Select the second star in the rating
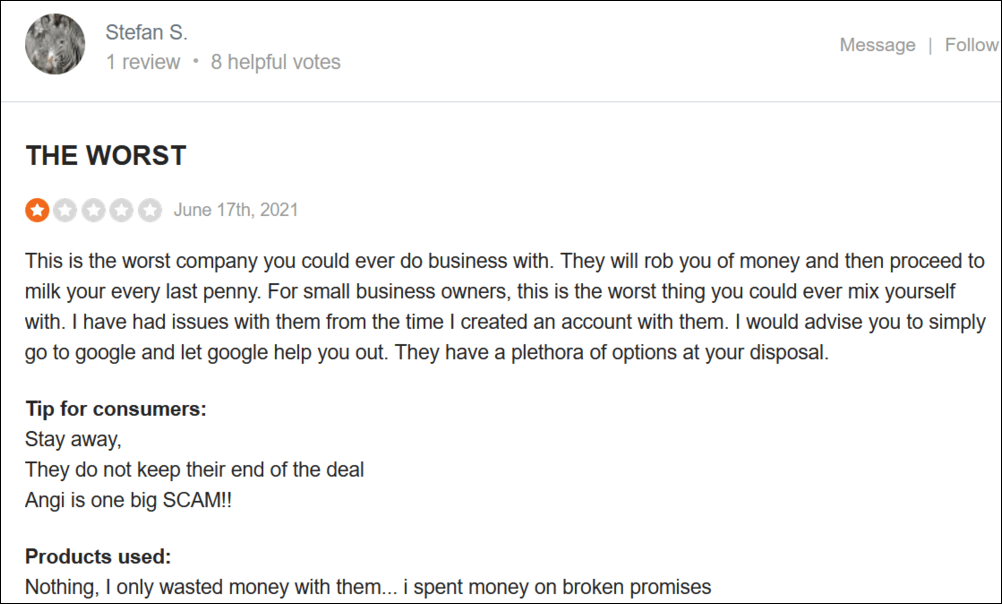The image size is (1002, 604). point(66,209)
